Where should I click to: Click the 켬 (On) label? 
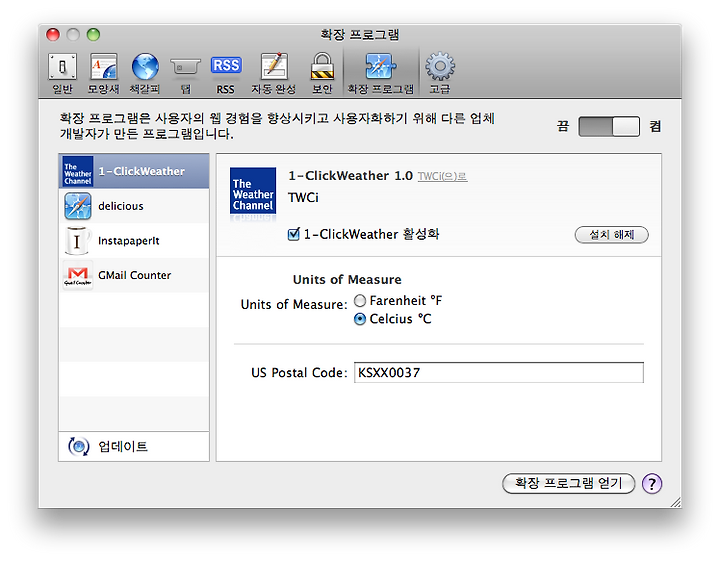click(x=655, y=126)
